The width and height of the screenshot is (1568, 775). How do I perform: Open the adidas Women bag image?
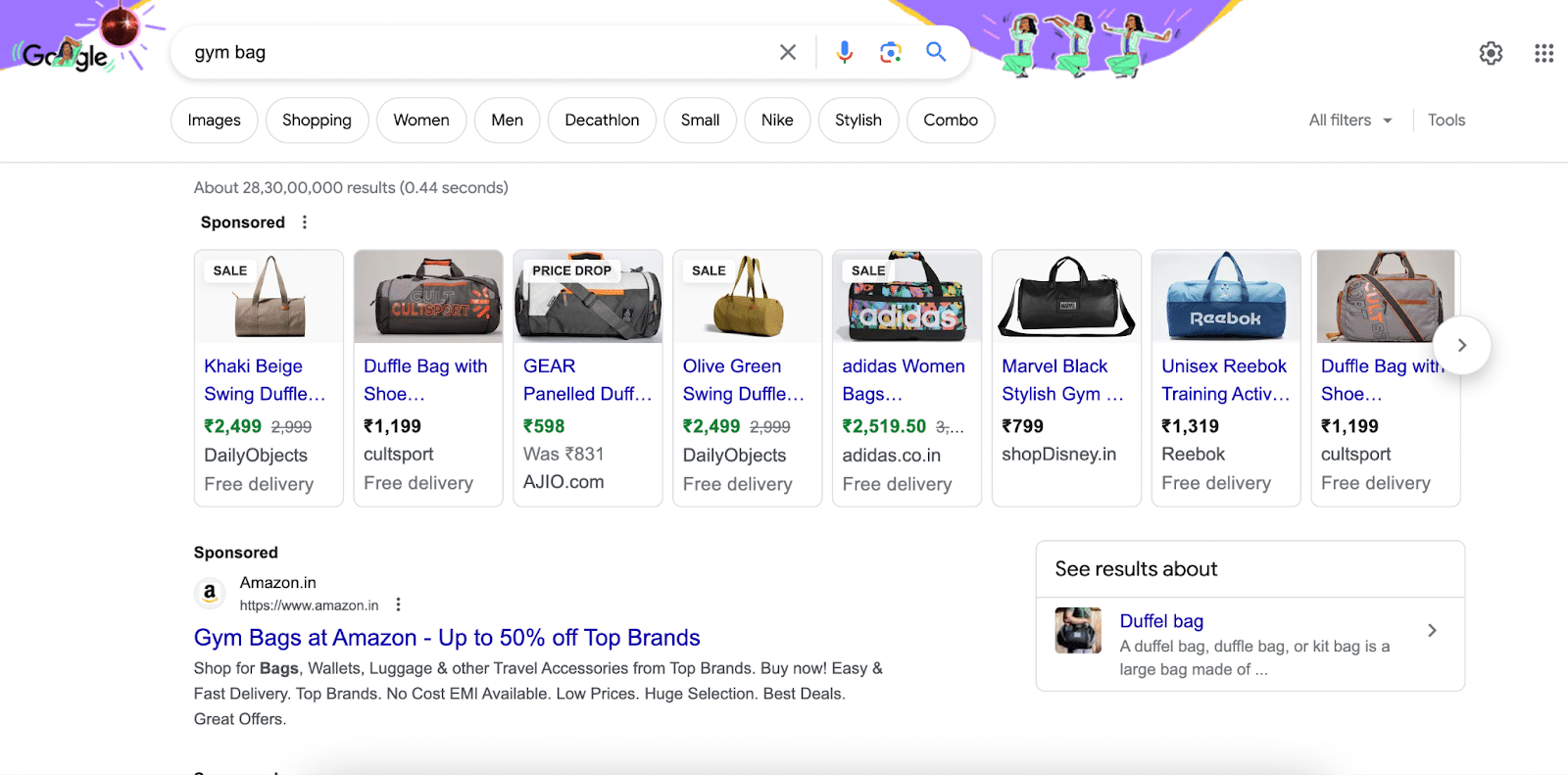pyautogui.click(x=907, y=297)
